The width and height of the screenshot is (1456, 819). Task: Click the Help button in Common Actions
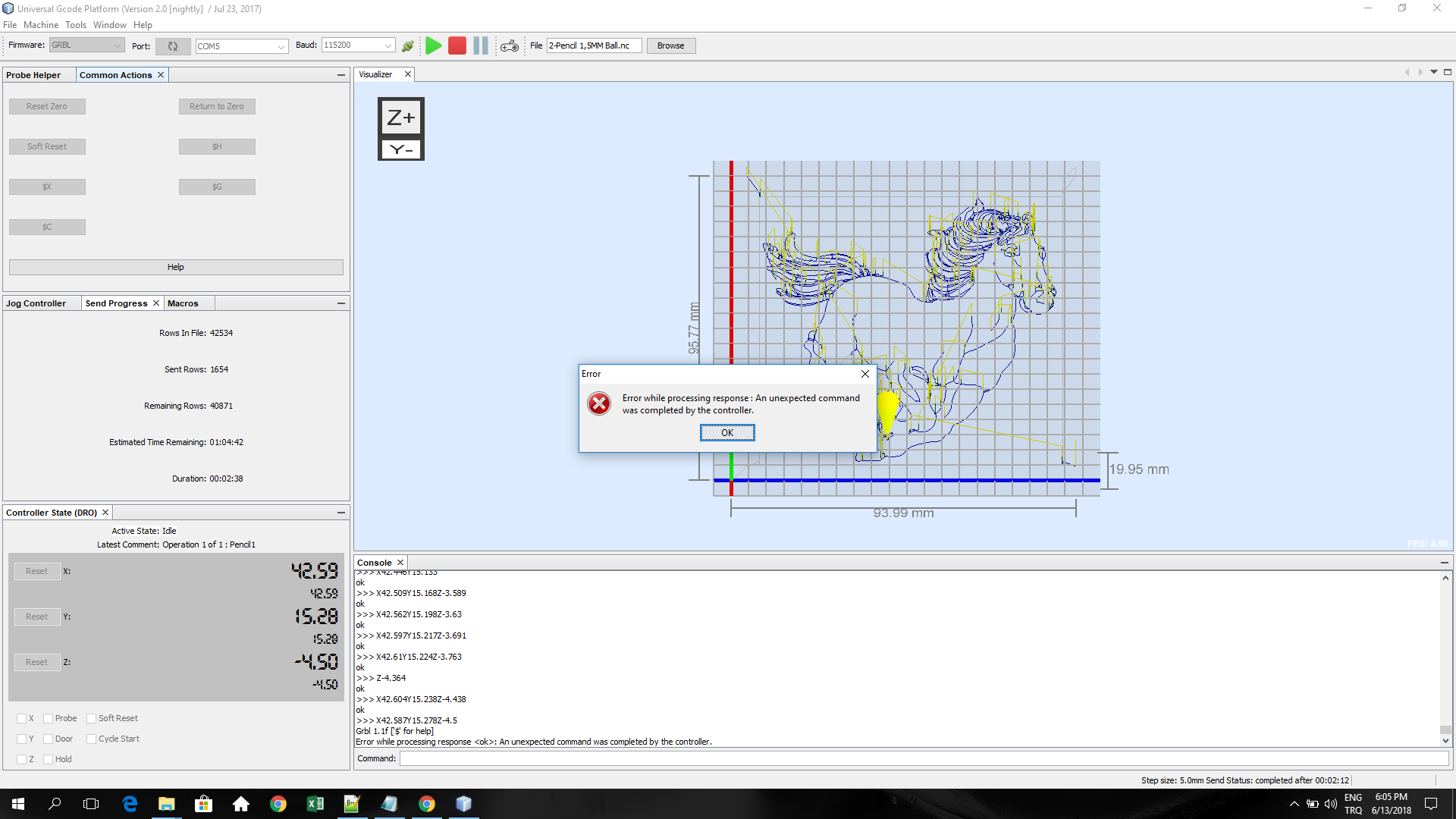176,267
